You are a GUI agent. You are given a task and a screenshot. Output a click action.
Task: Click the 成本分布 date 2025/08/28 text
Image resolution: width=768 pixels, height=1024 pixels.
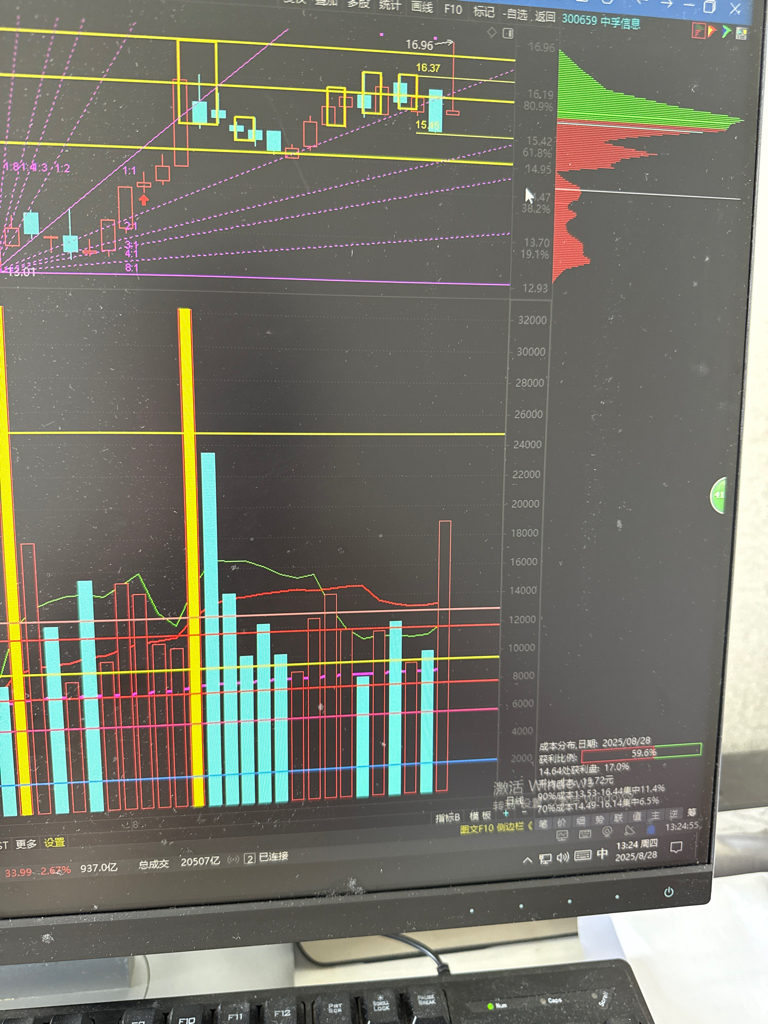[594, 743]
